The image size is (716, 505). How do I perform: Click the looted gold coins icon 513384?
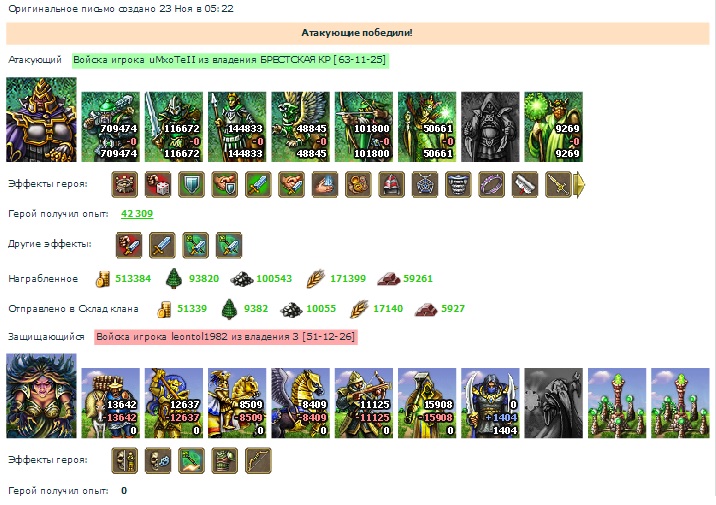pos(103,279)
